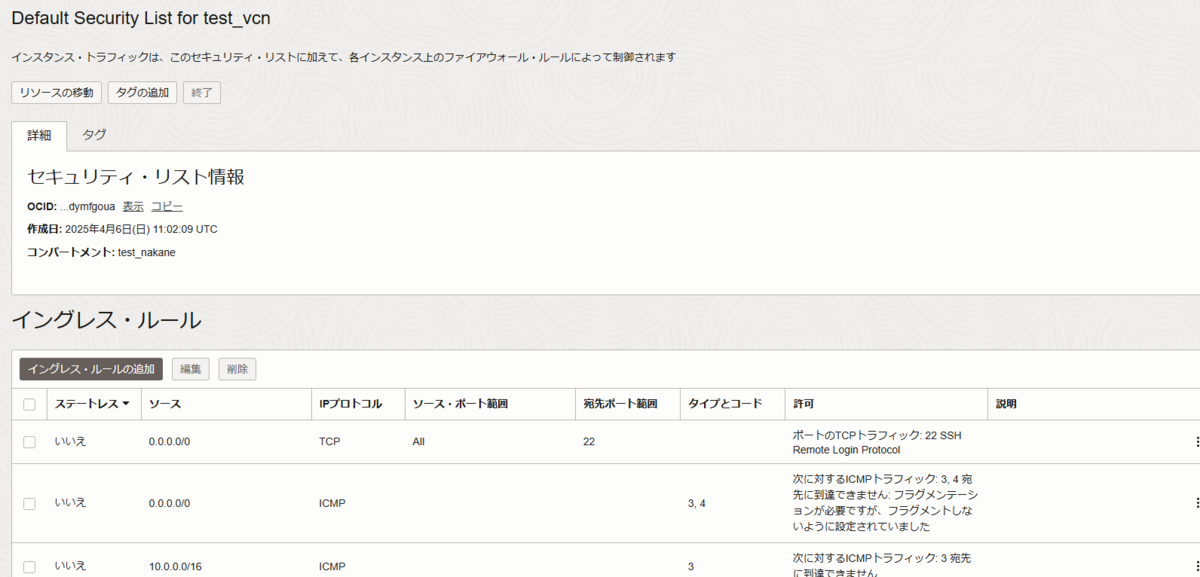Click the IPプロトコル column header

[x=350, y=404]
